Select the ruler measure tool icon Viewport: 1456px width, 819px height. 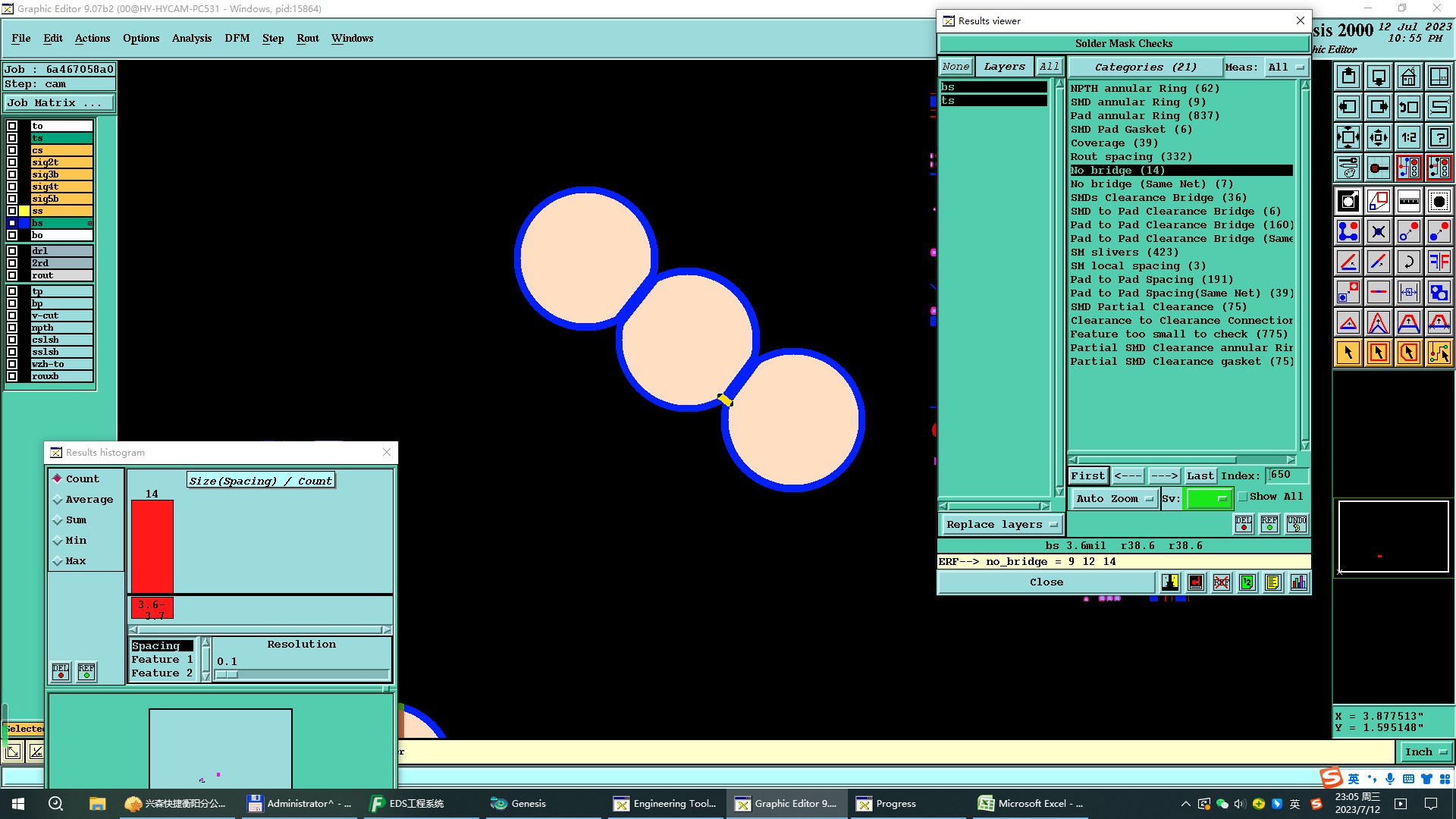coord(1408,201)
